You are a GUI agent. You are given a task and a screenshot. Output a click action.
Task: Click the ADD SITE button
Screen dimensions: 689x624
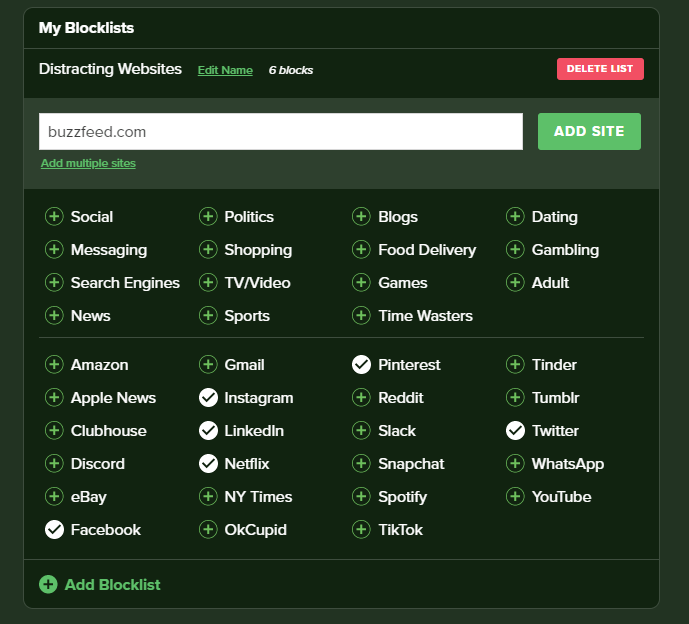coord(589,131)
